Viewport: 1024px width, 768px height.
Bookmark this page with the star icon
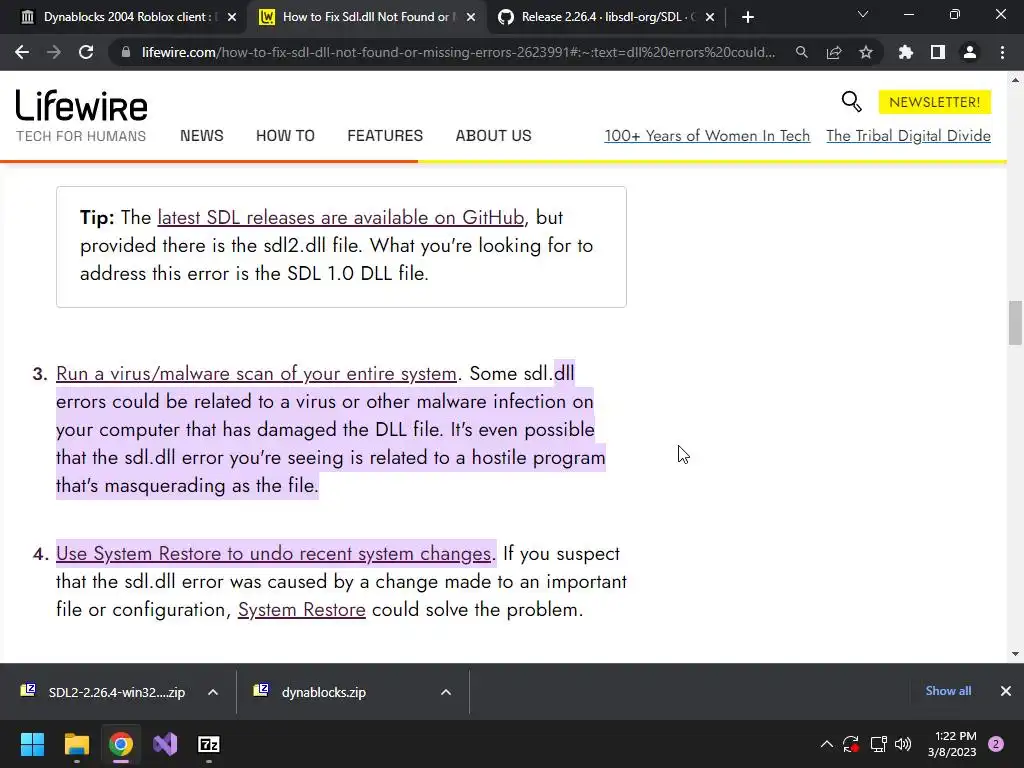[865, 52]
